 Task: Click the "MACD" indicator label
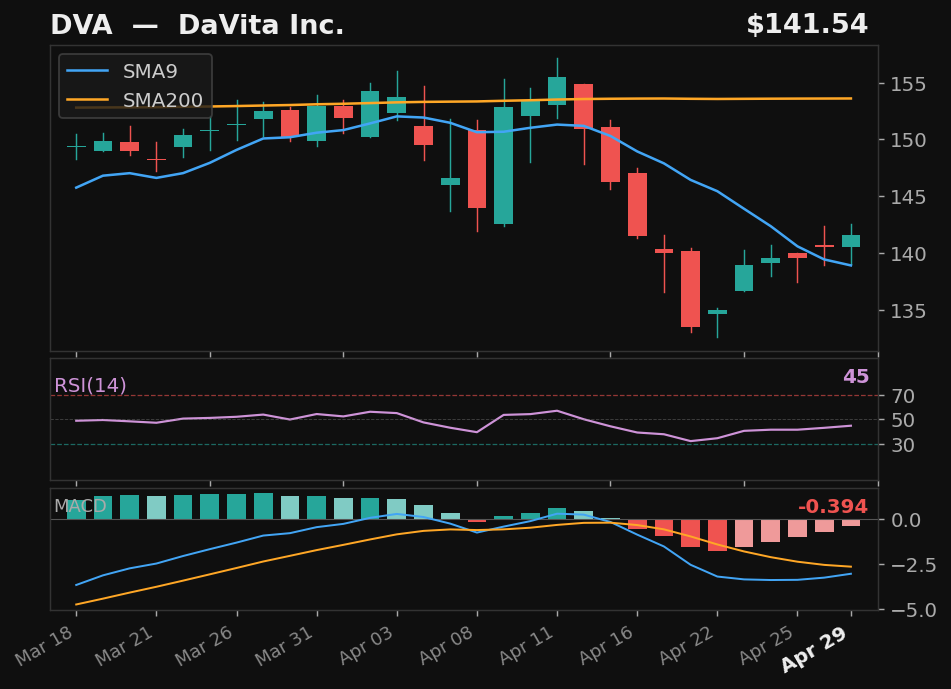80,506
